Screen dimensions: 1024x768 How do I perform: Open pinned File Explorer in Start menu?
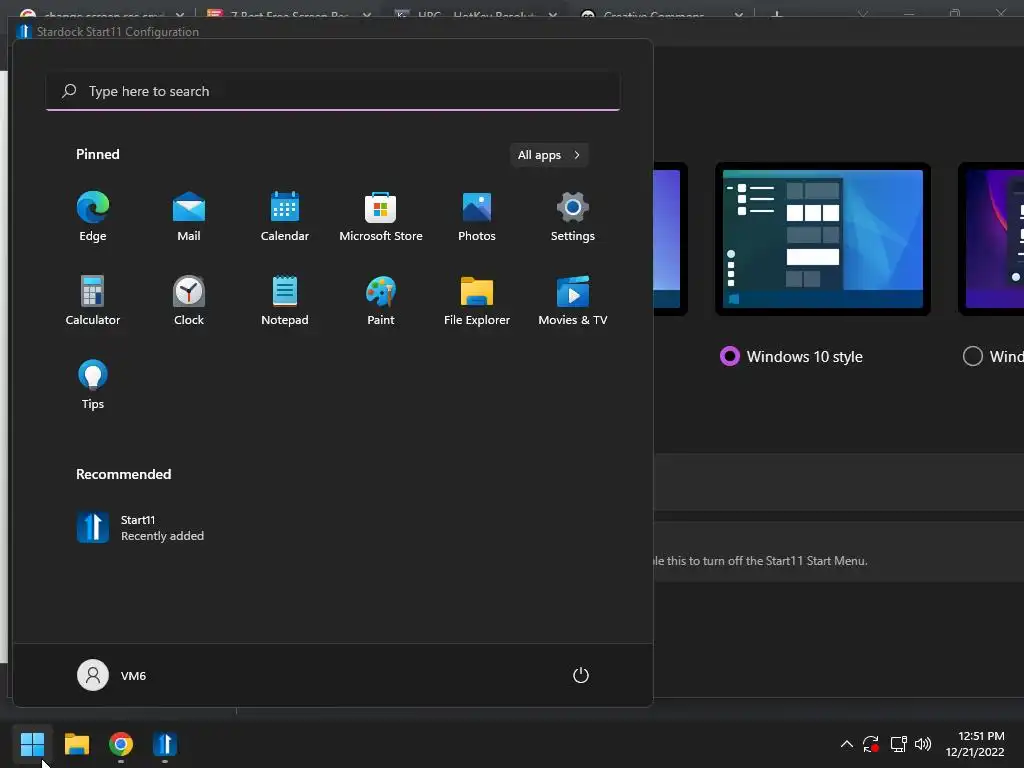[477, 300]
